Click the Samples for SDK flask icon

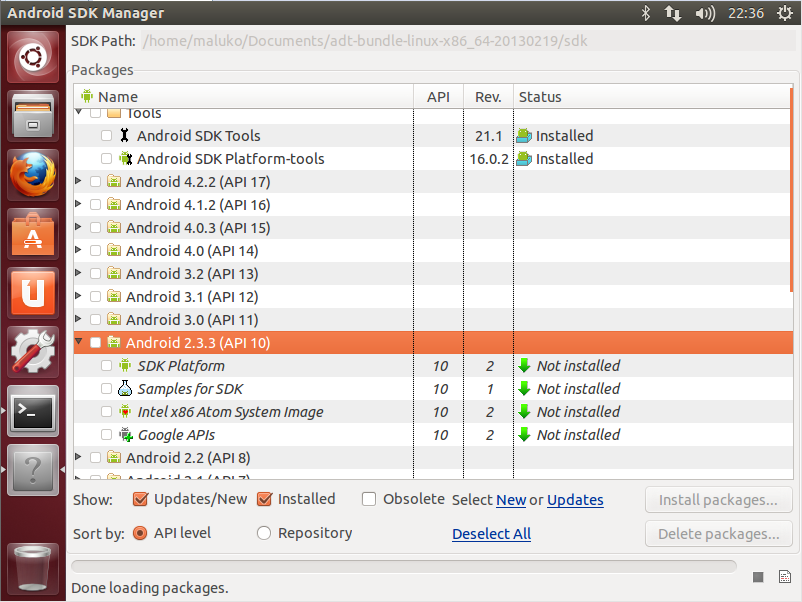click(125, 389)
